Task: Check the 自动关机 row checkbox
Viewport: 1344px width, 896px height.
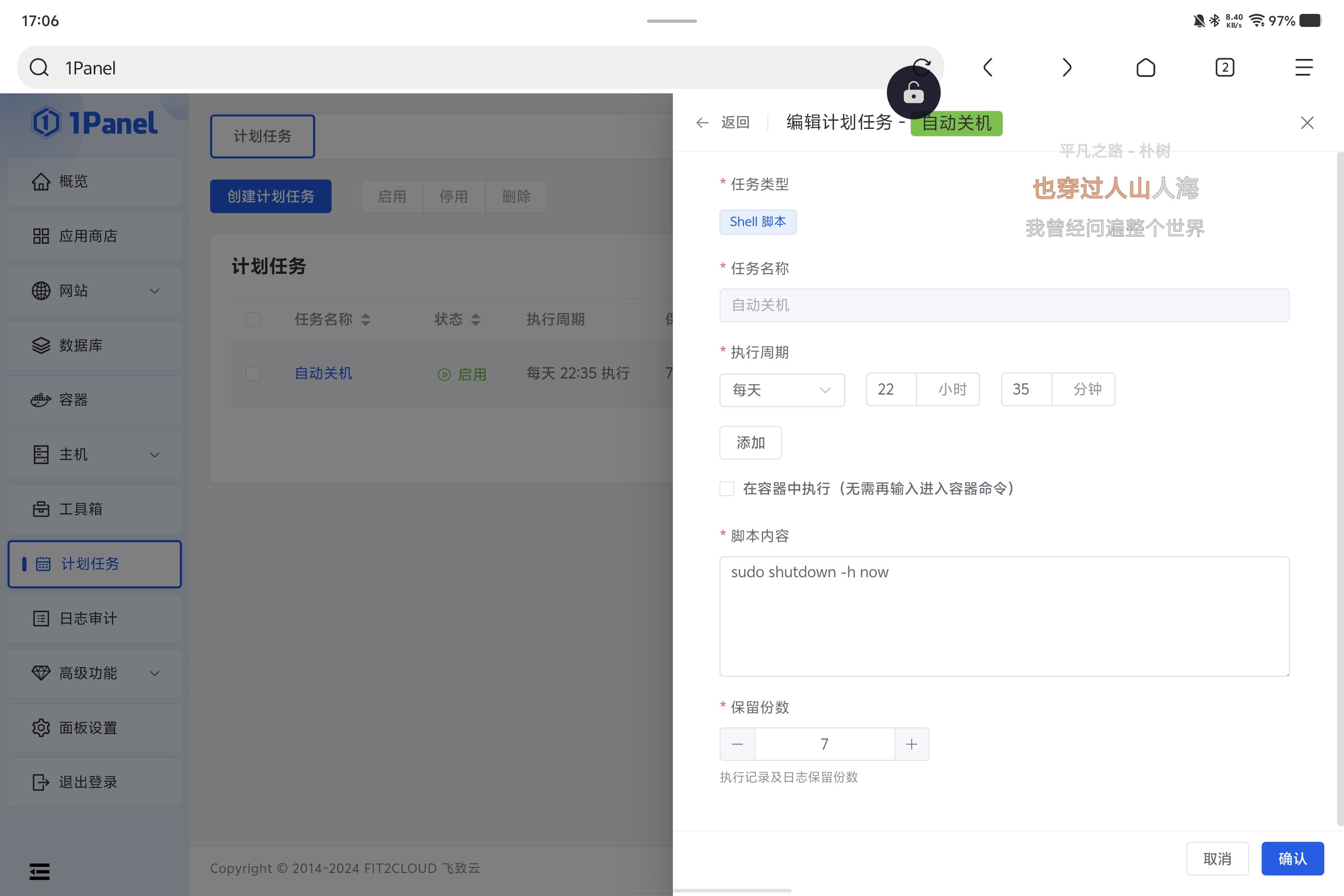Action: pos(253,374)
